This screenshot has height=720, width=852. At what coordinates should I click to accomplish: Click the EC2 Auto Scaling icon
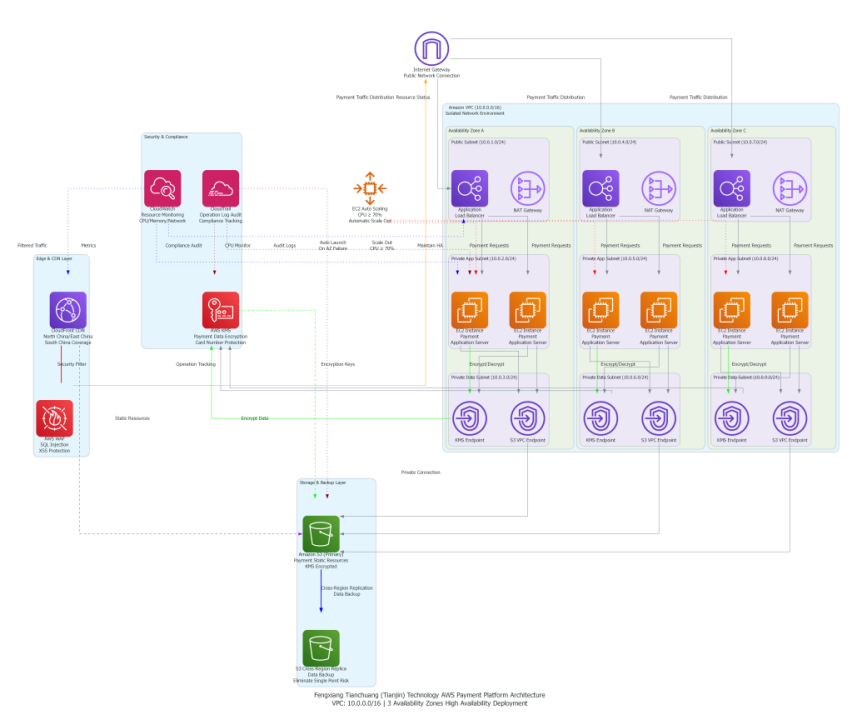pos(370,188)
